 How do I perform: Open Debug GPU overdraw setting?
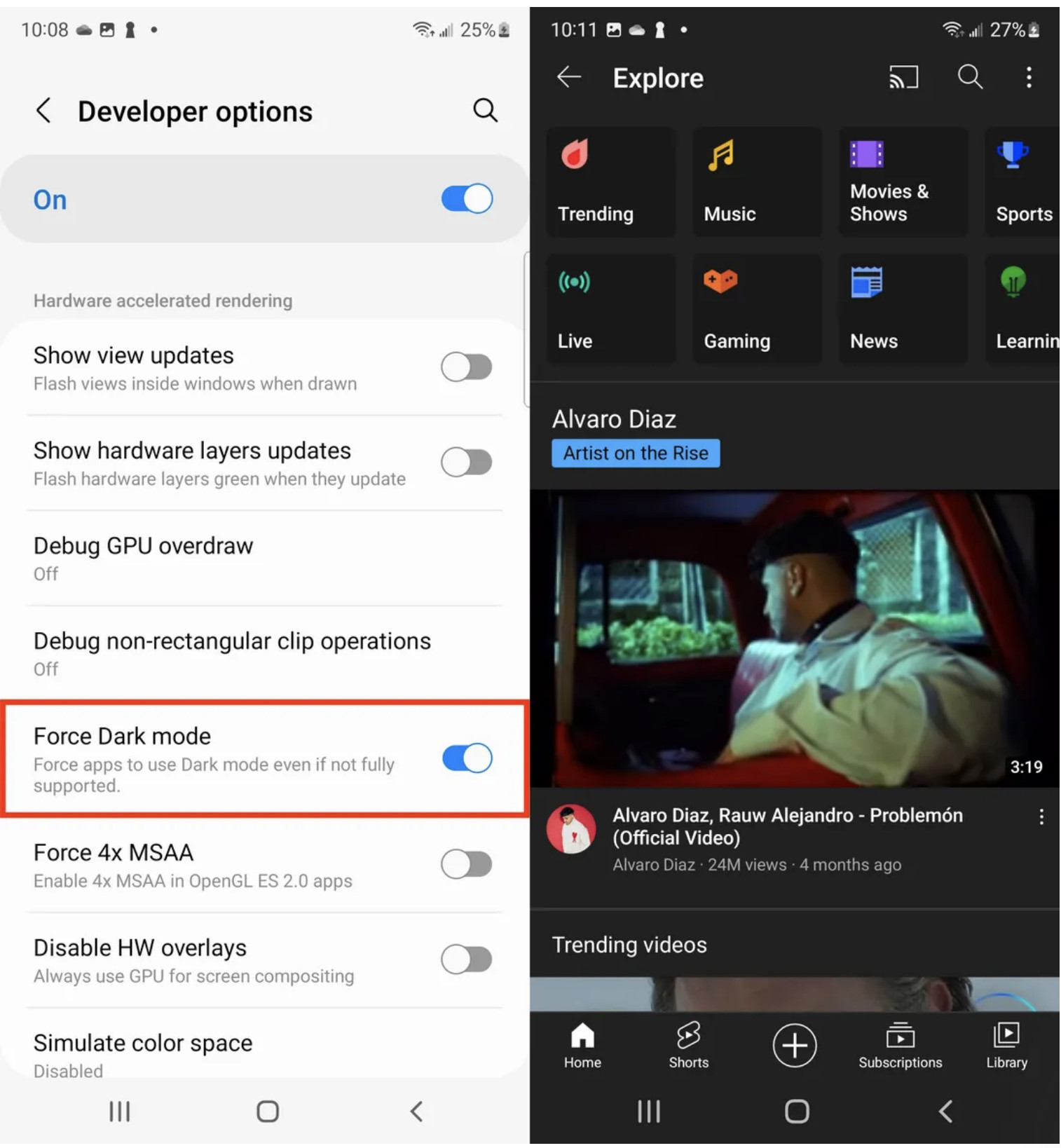coord(265,559)
